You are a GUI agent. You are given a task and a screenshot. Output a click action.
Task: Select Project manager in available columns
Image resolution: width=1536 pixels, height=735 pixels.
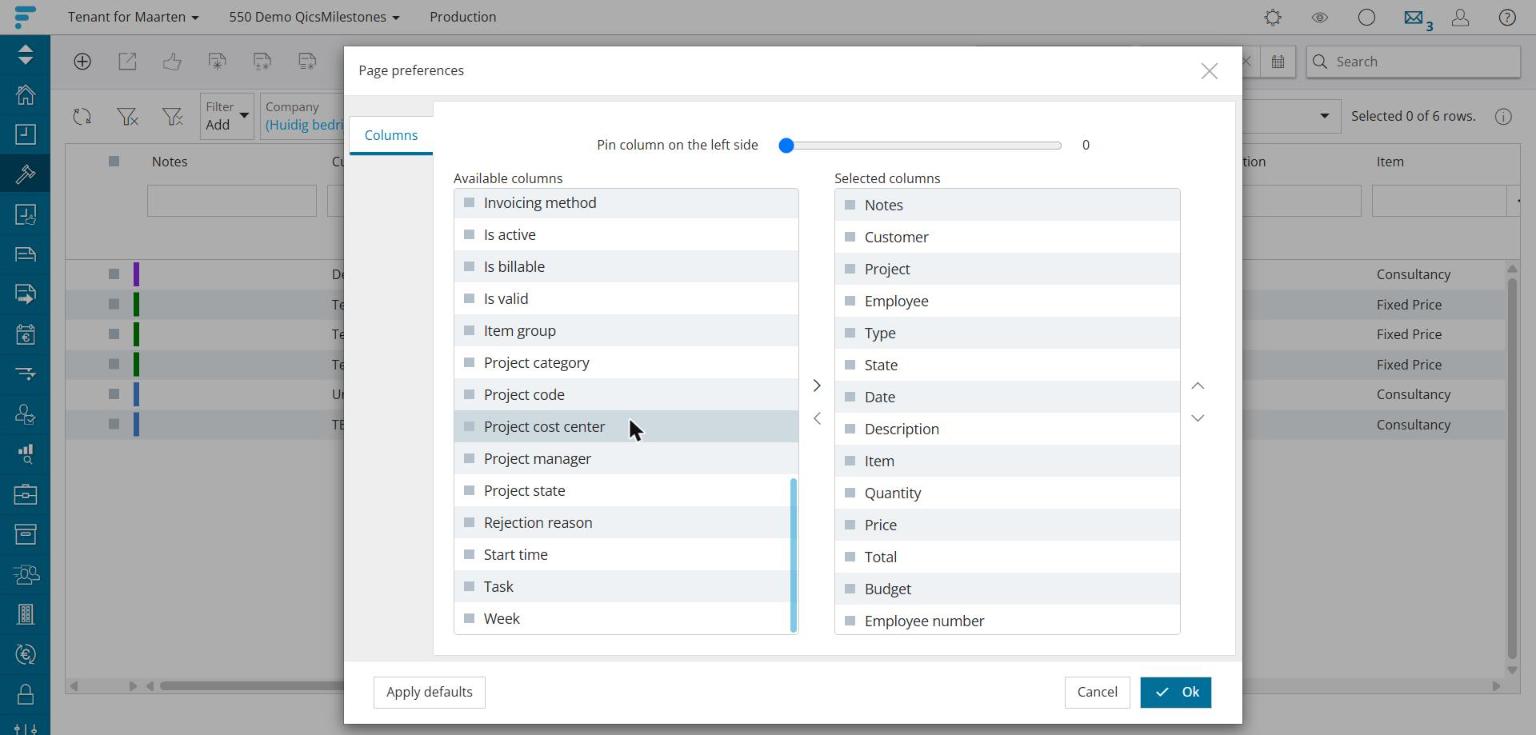point(626,459)
